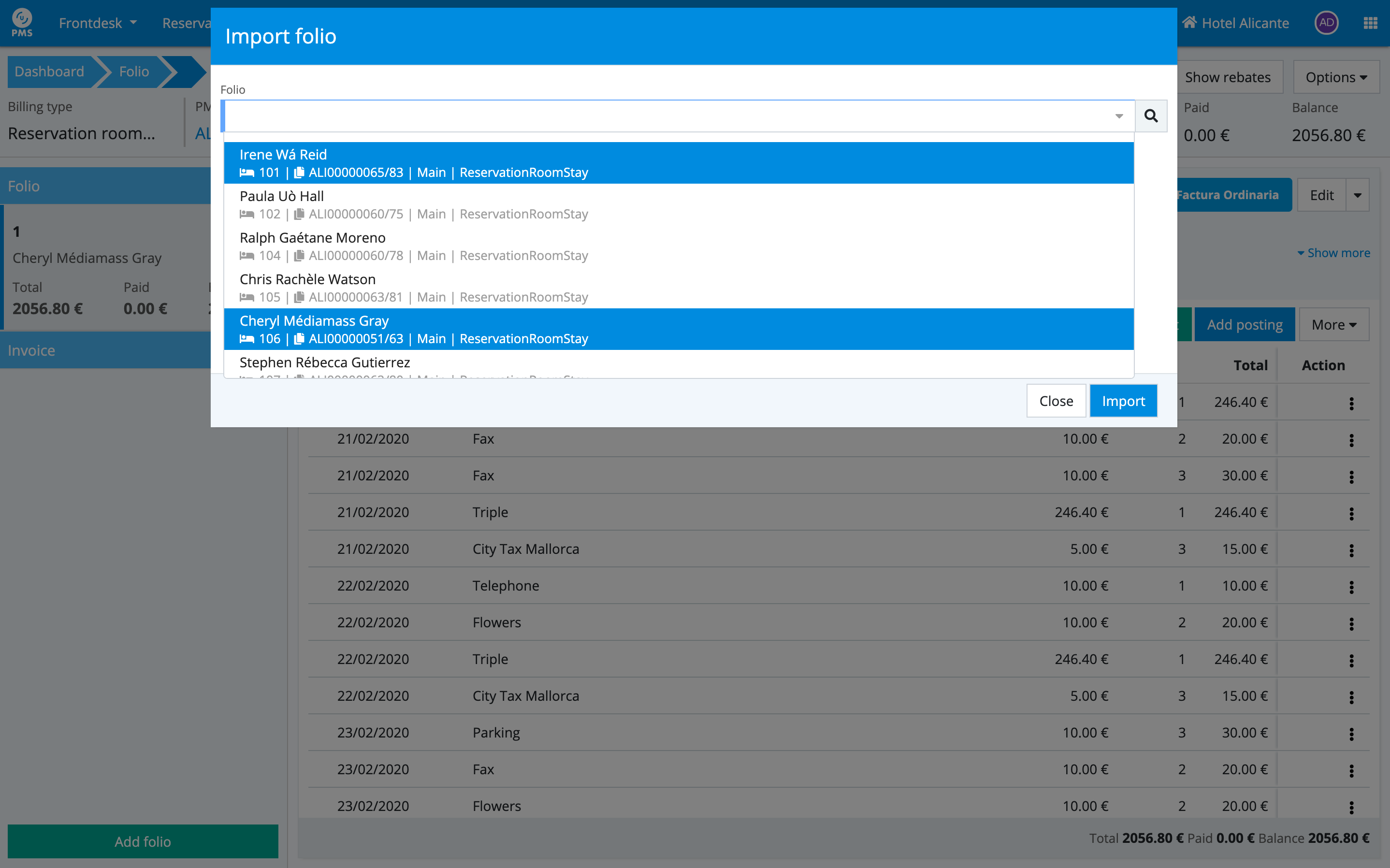Click the Folio search input field
1390x868 pixels.
point(666,116)
